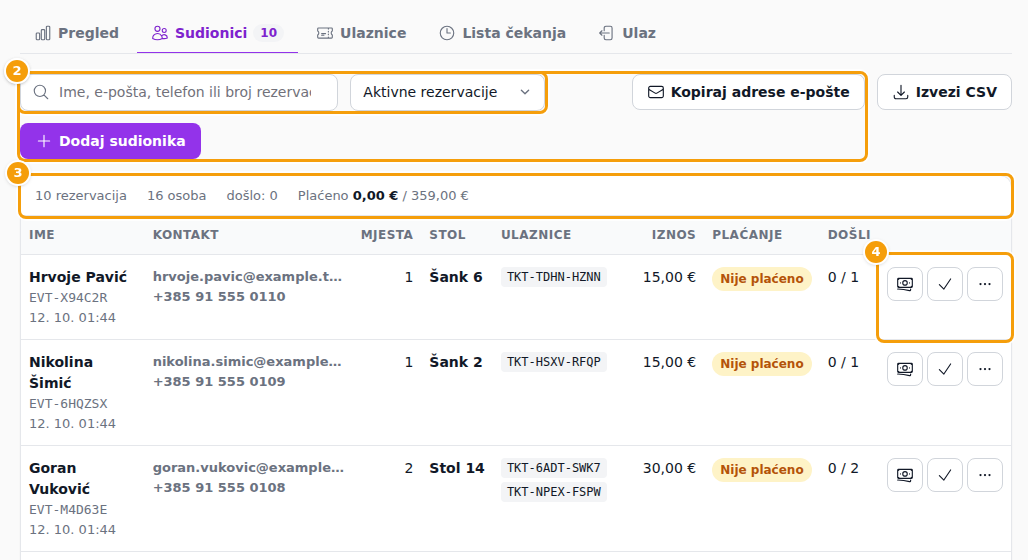The width and height of the screenshot is (1028, 560).
Task: Click table label Šank 6
Action: point(456,277)
